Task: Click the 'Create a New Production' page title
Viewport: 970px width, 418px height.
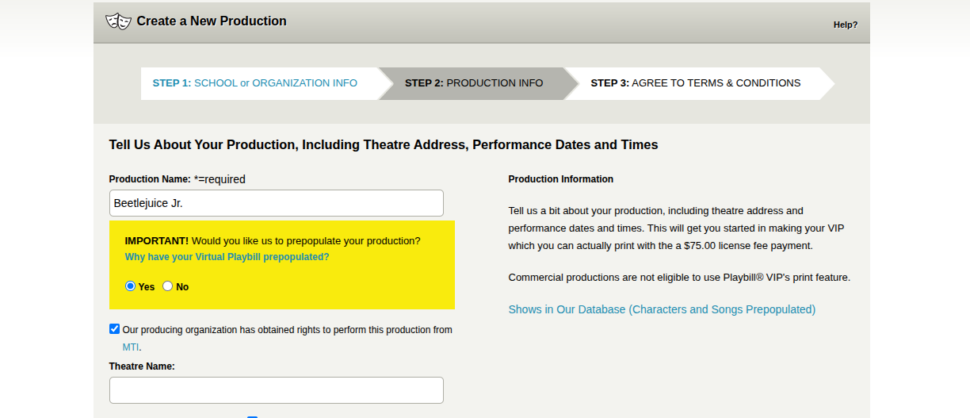Action: (x=211, y=21)
